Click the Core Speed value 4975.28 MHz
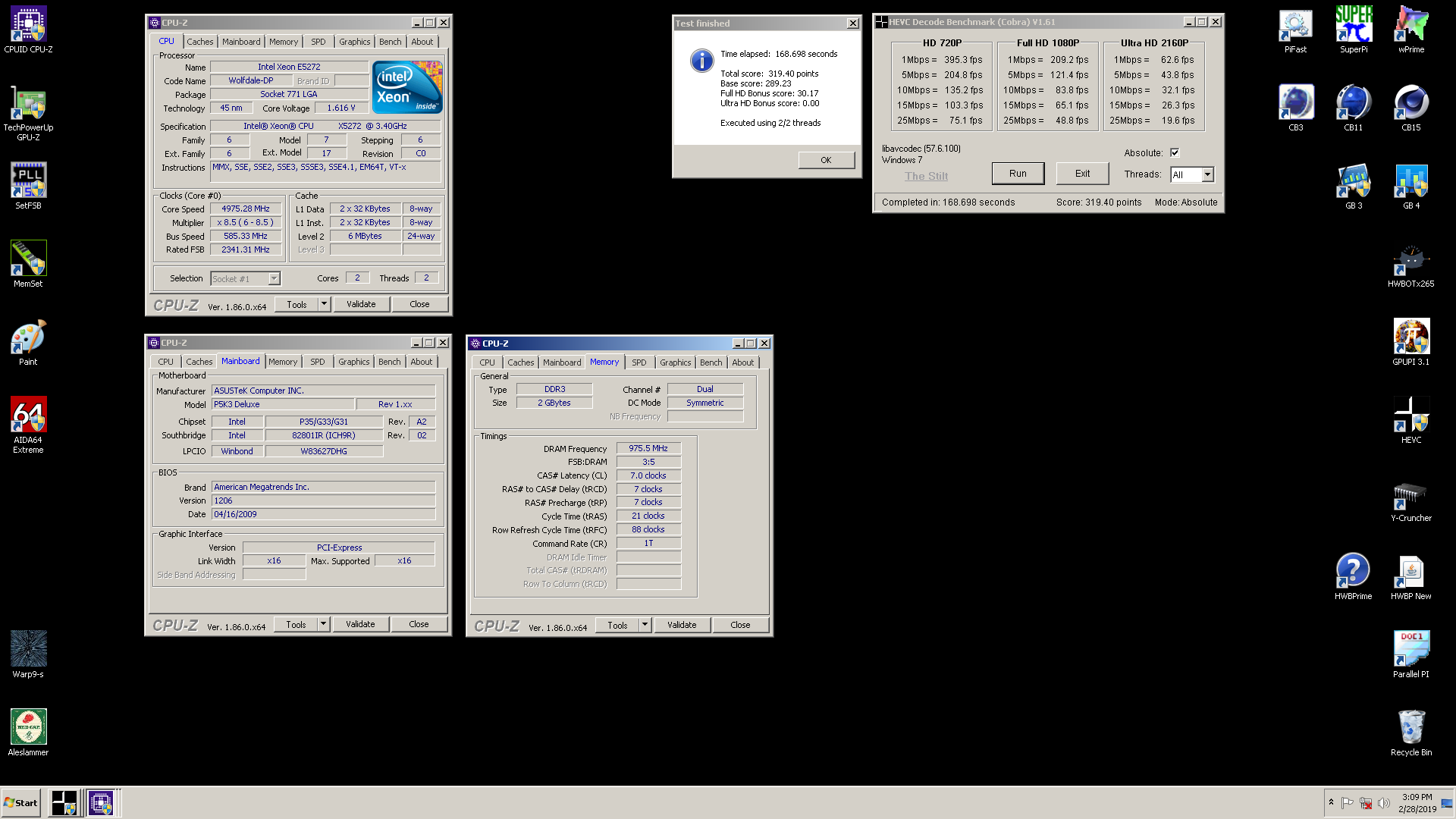This screenshot has height=819, width=1456. 246,209
